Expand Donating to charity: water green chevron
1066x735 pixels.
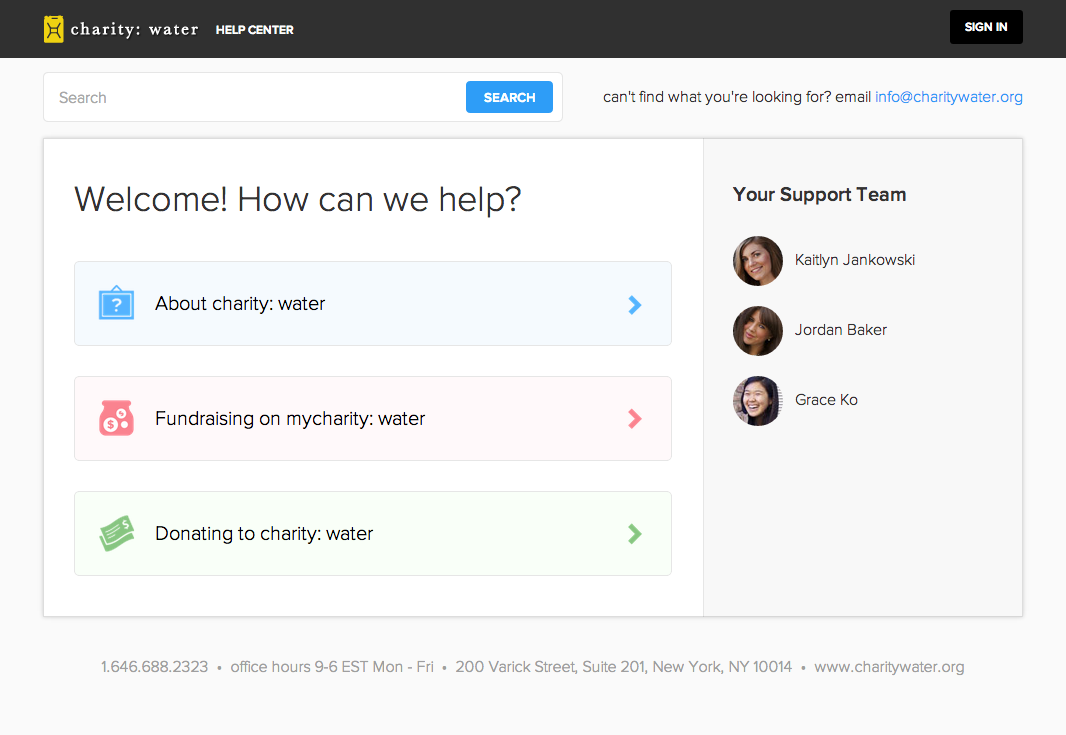tap(634, 534)
